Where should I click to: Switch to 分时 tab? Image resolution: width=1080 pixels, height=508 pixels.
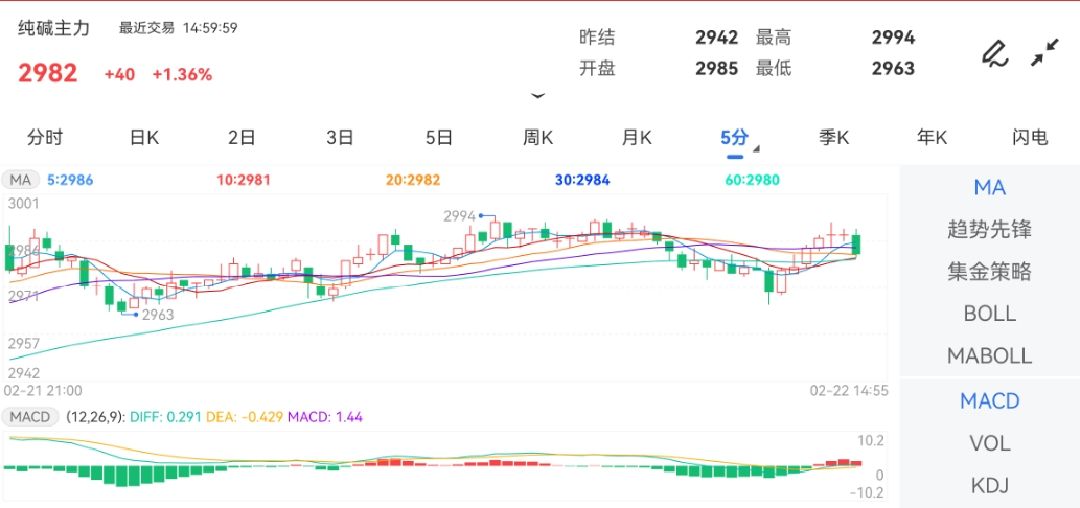[45, 138]
